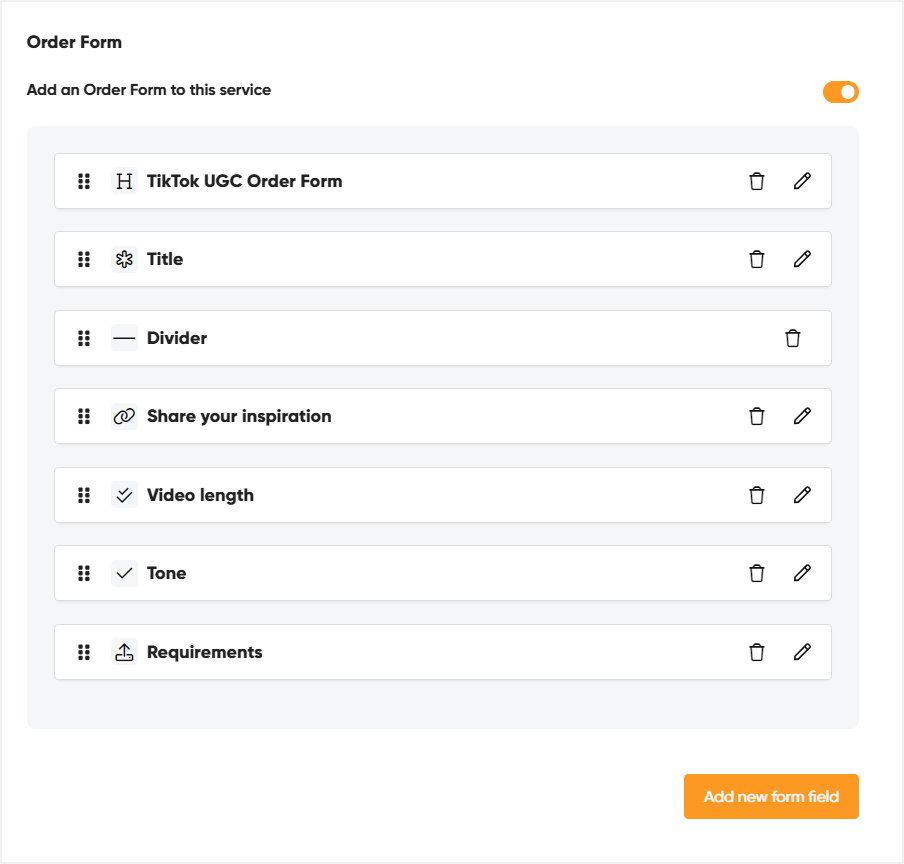Viewport: 904px width, 864px height.
Task: Edit Requirements using the pencil icon
Action: point(802,651)
